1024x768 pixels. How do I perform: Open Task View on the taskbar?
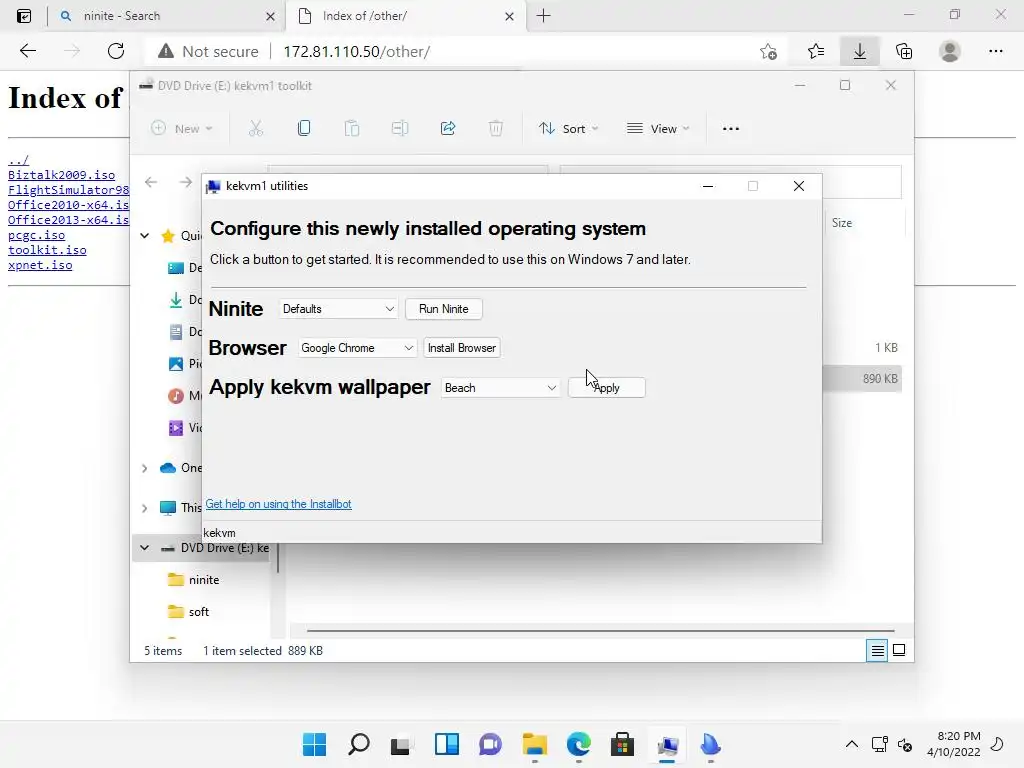click(401, 744)
